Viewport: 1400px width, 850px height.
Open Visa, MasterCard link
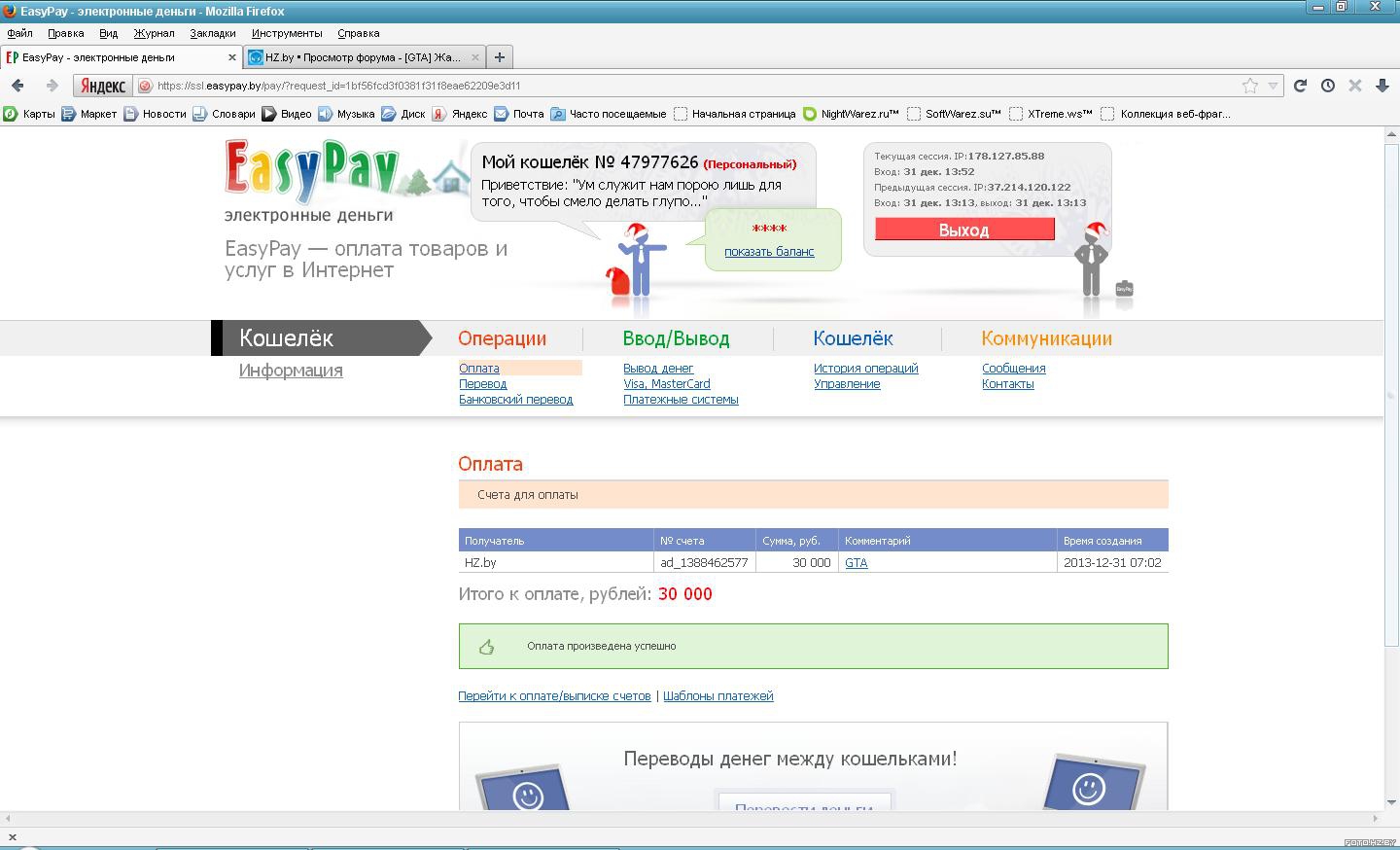pyautogui.click(x=667, y=384)
